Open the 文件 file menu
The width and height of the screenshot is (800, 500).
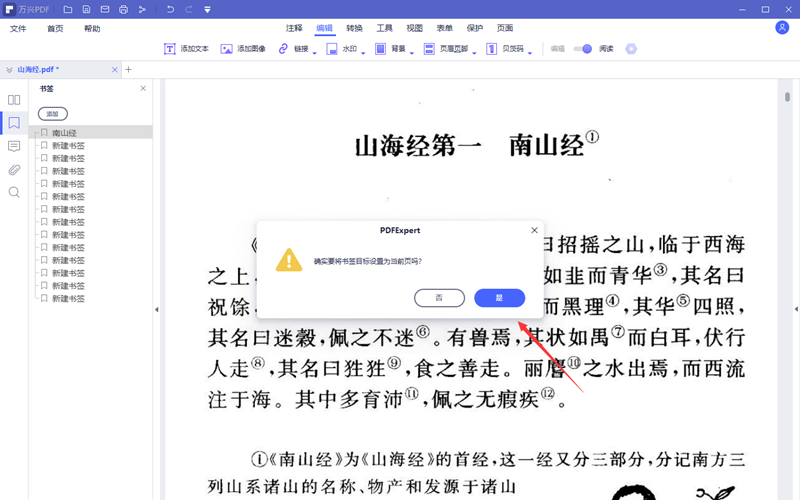click(x=19, y=29)
